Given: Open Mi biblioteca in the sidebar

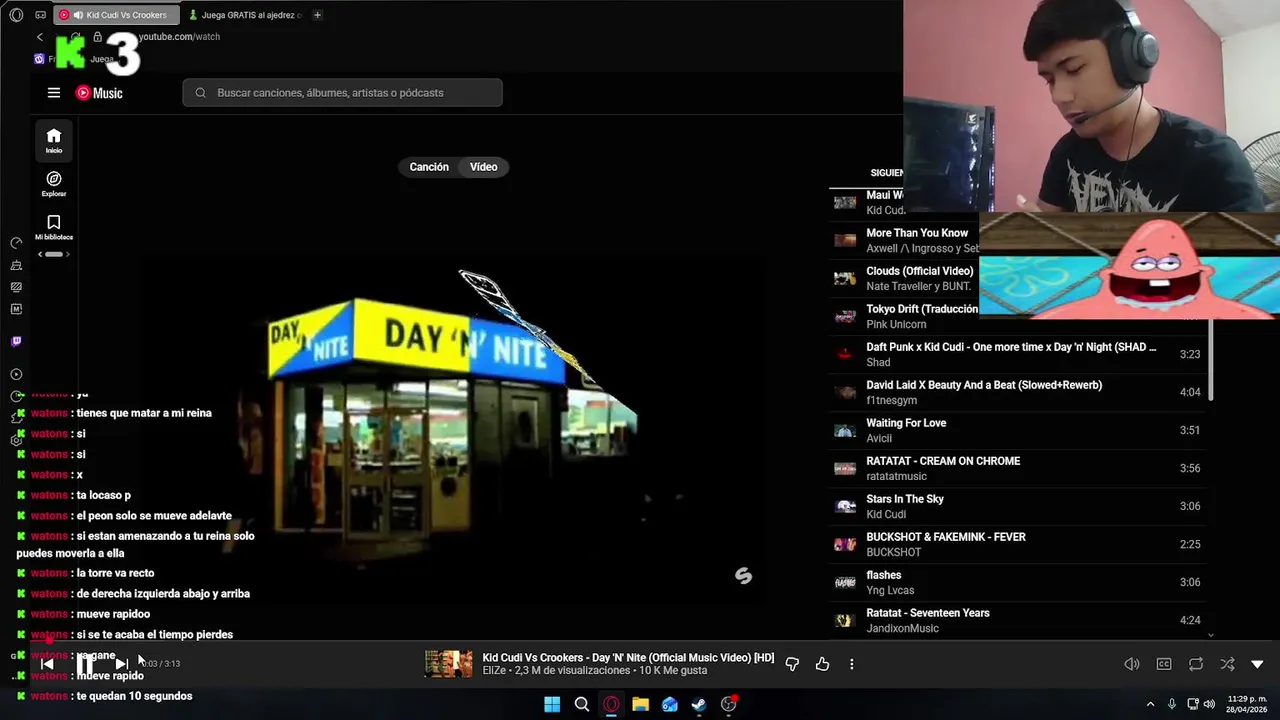Looking at the screenshot, I should pos(54,227).
